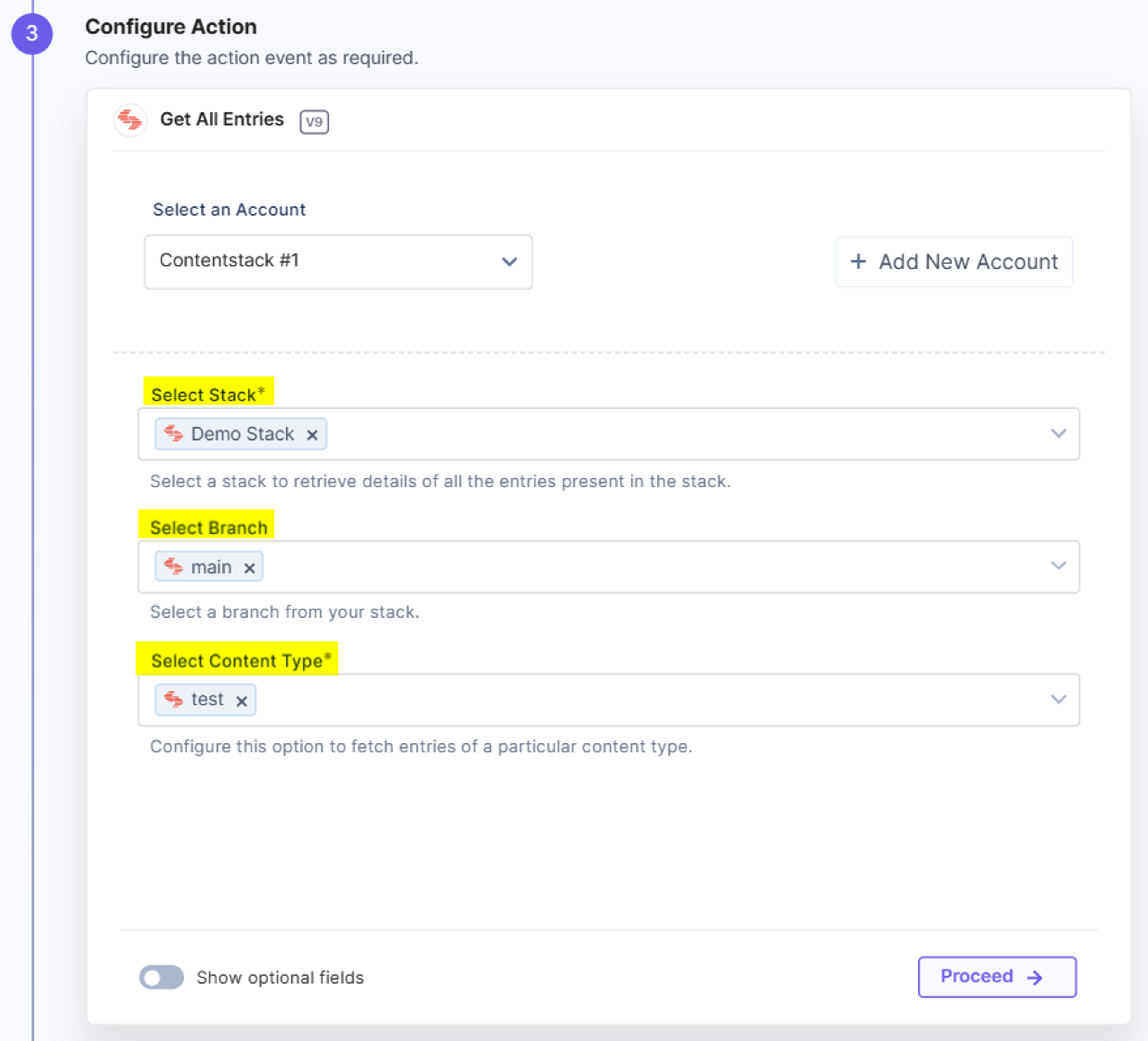
Task: Remove the Demo Stack selection chip
Action: coord(312,435)
